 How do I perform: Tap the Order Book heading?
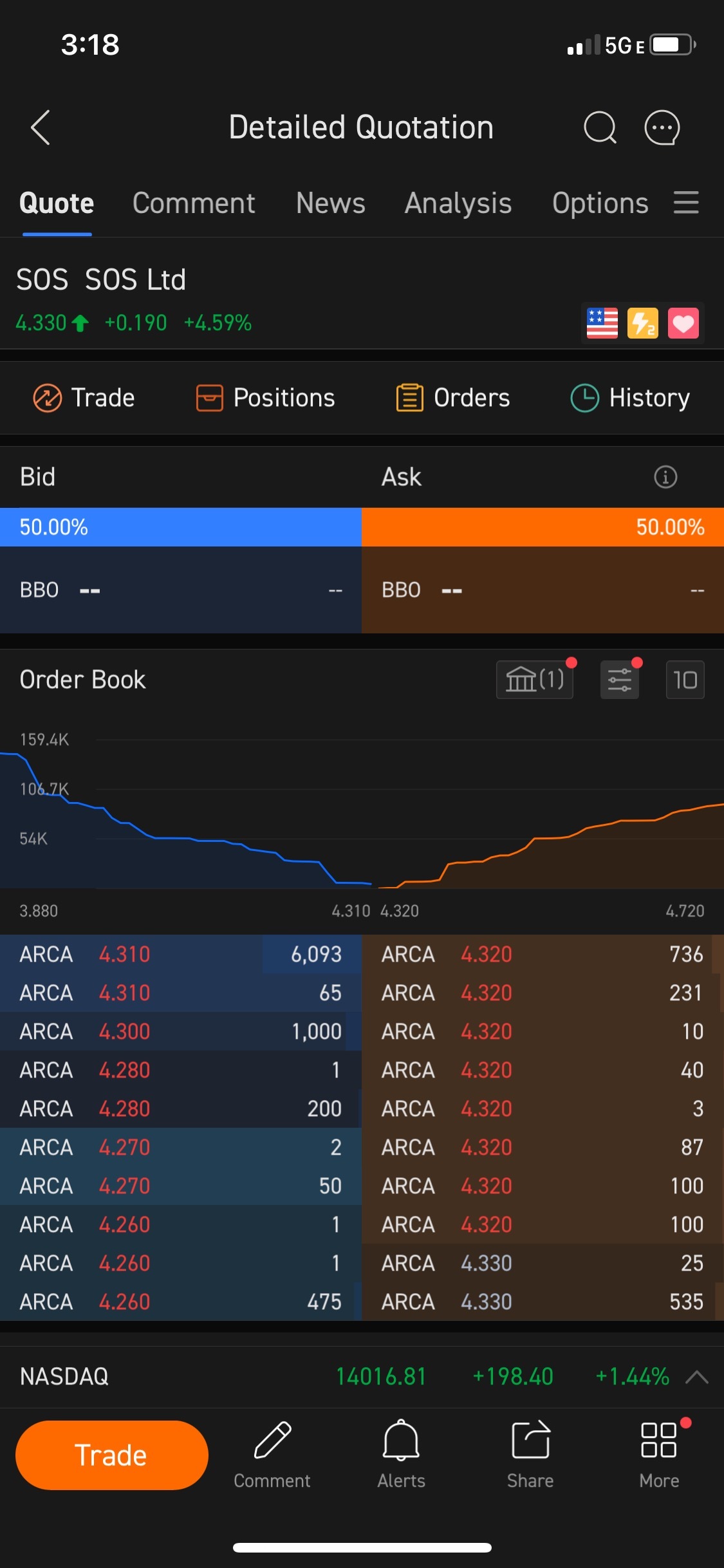pos(82,680)
